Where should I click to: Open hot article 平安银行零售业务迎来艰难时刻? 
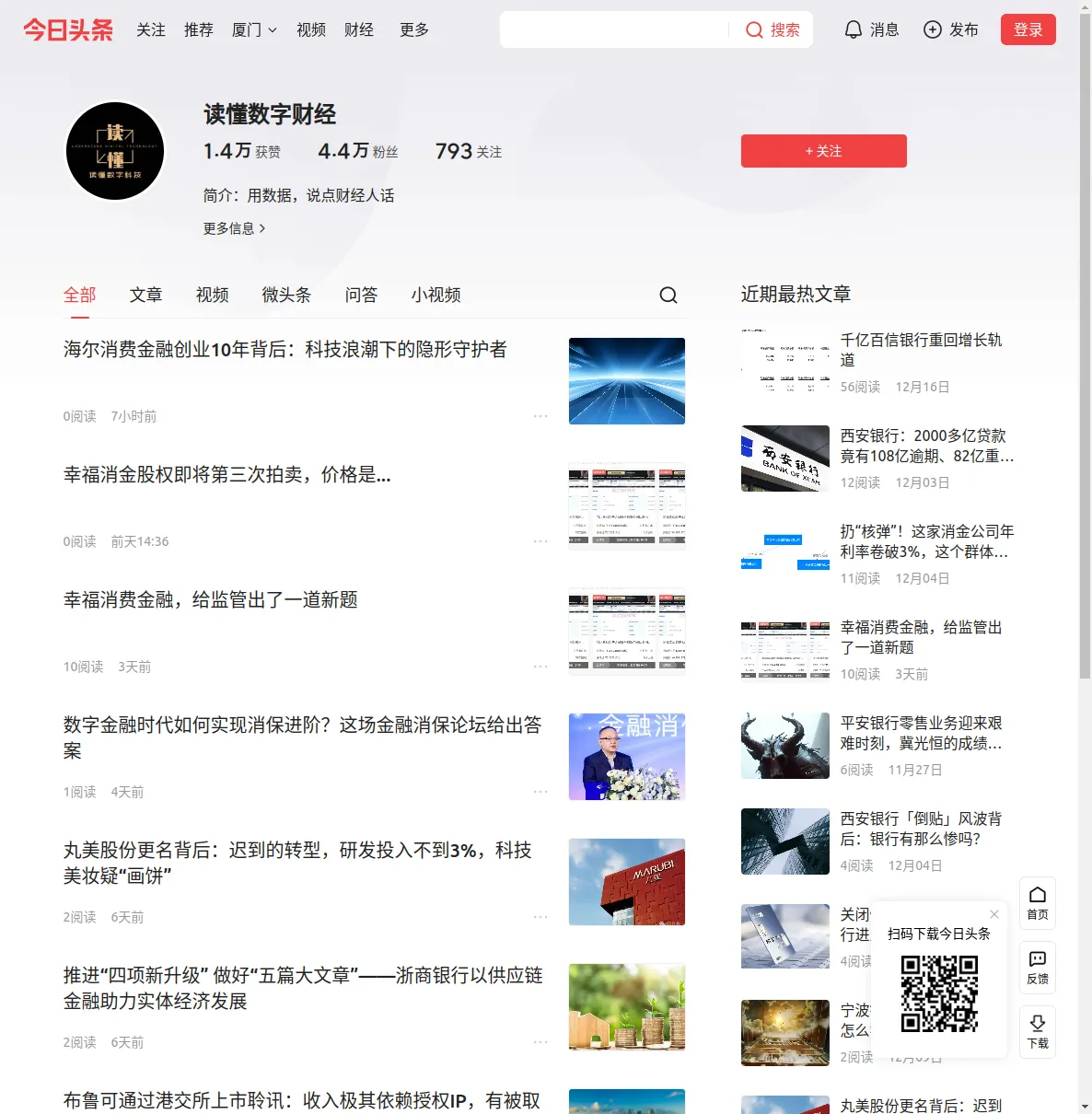[x=922, y=733]
